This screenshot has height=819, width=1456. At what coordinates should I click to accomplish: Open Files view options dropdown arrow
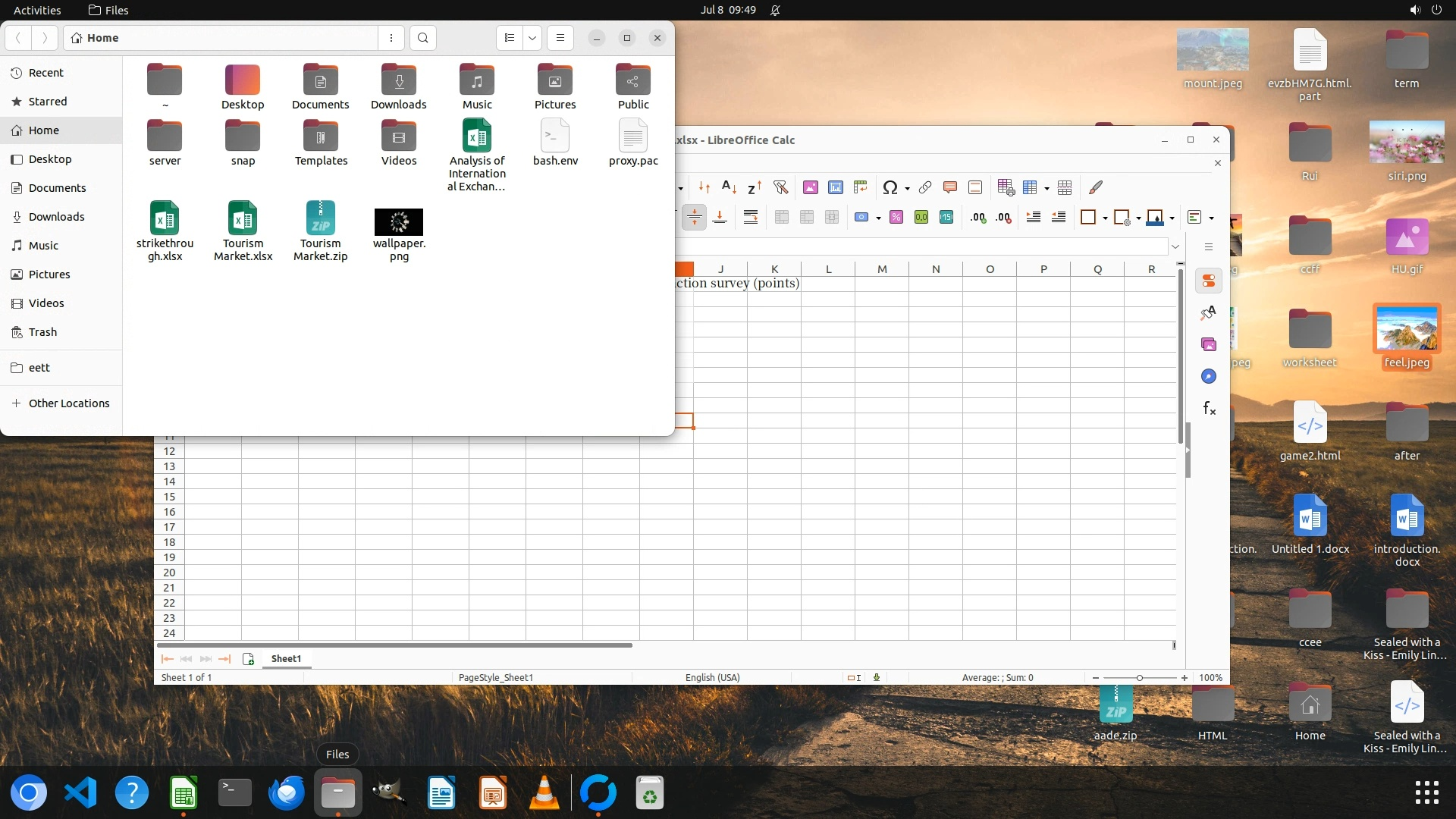(532, 38)
